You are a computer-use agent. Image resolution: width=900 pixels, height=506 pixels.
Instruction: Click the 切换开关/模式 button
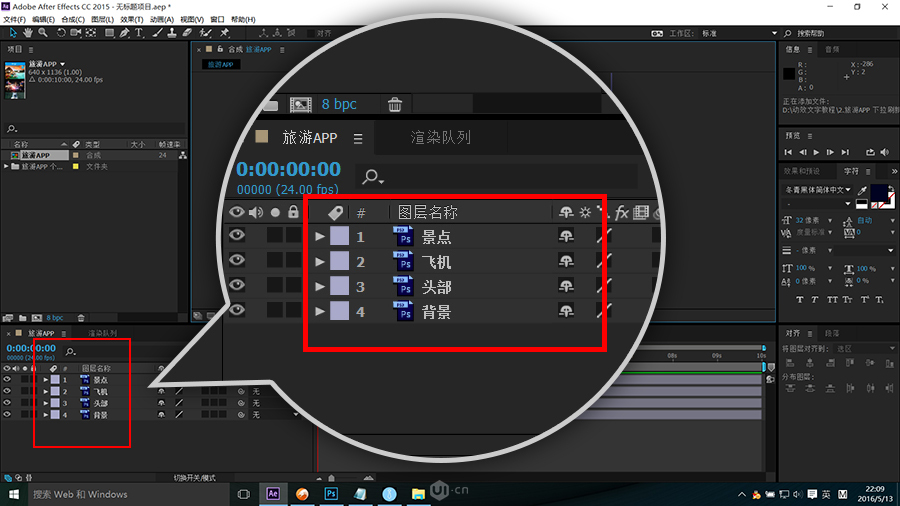click(x=195, y=478)
